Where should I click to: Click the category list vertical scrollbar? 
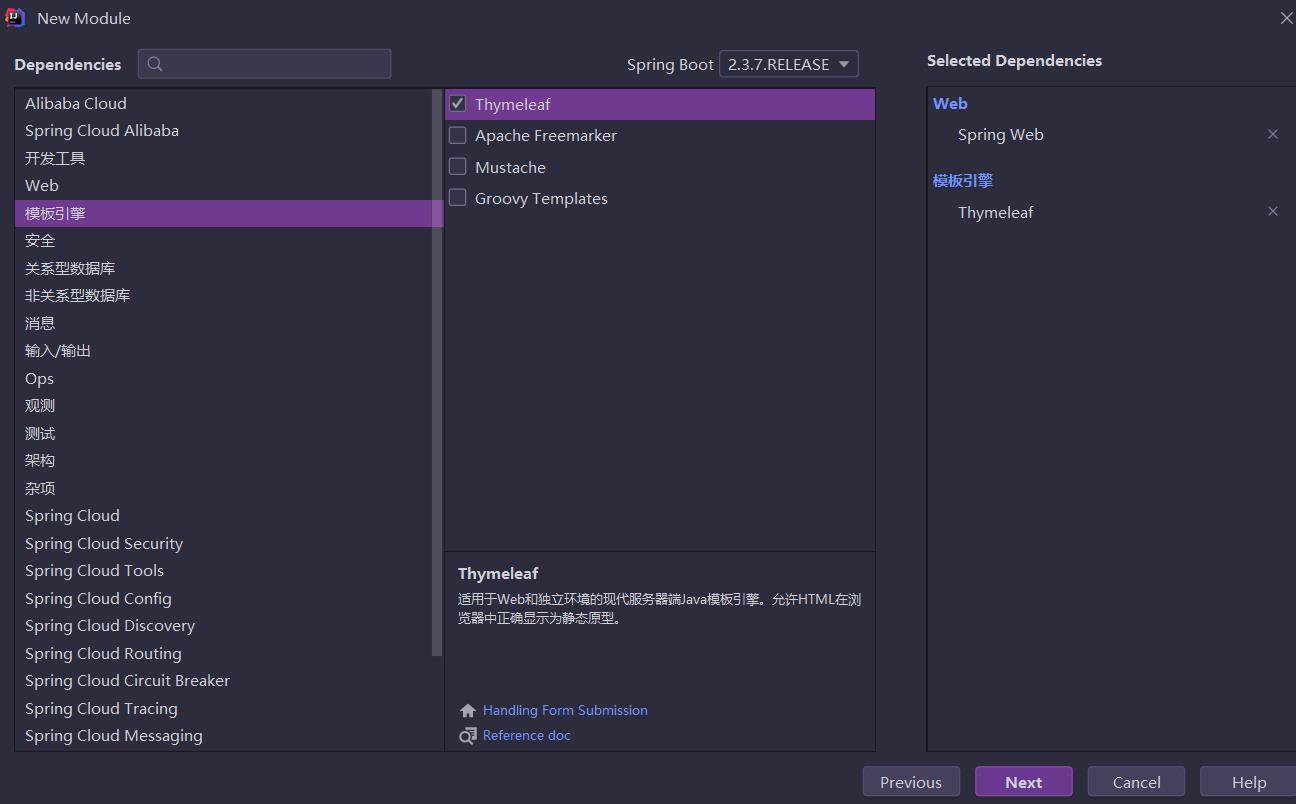[x=437, y=373]
